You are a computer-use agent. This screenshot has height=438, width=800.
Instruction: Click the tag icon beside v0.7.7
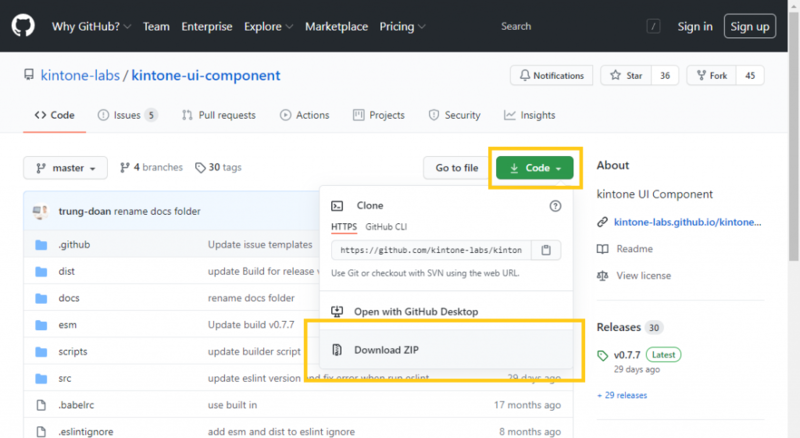[x=603, y=355]
